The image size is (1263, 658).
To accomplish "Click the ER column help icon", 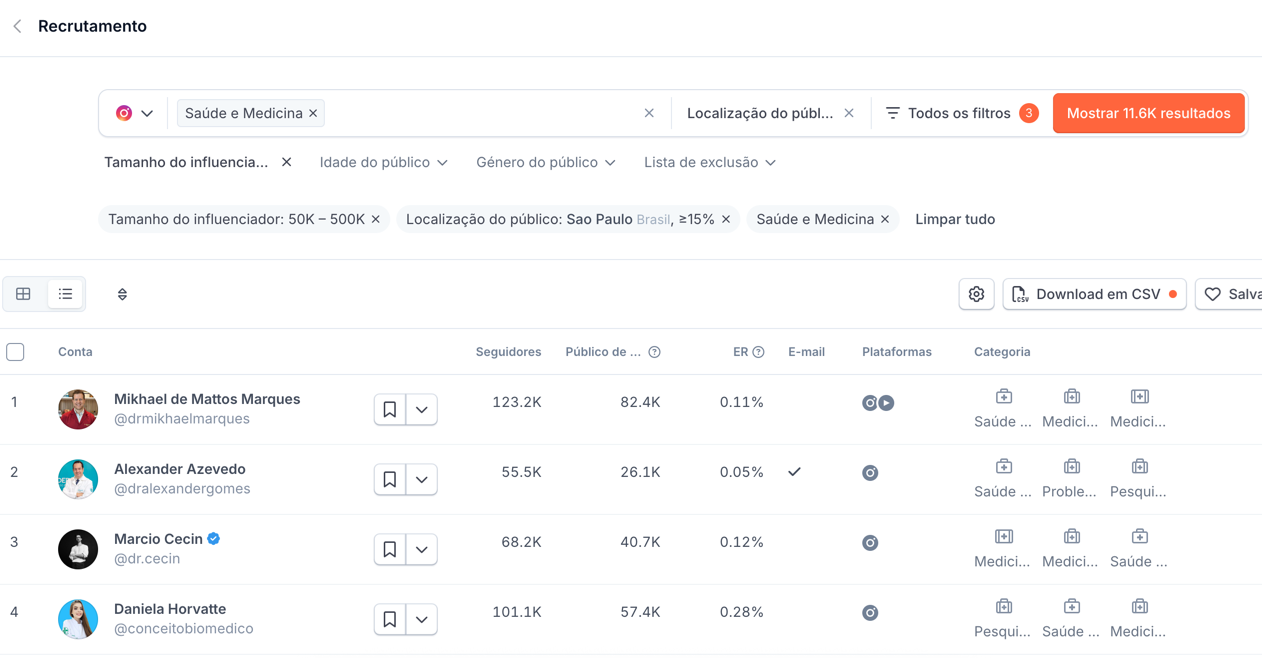I will click(758, 352).
